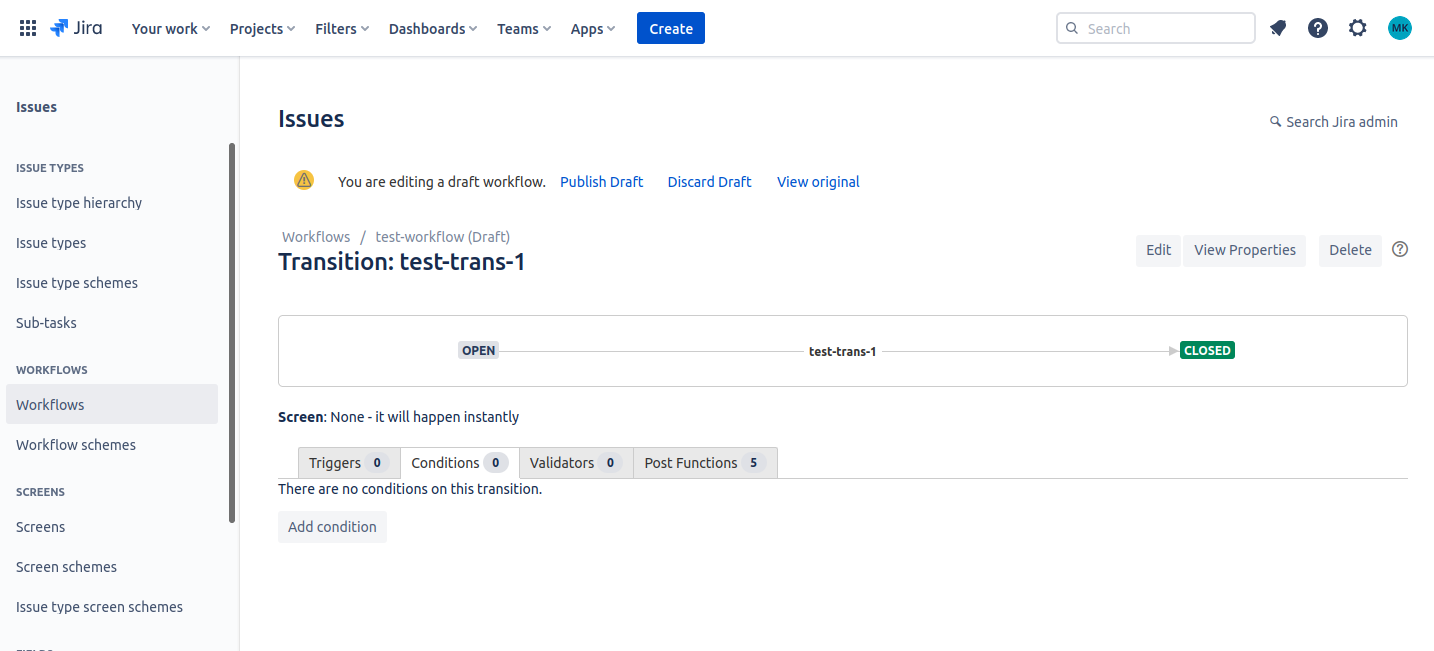1434x651 pixels.
Task: Switch to the Post Functions tab
Action: pos(704,463)
